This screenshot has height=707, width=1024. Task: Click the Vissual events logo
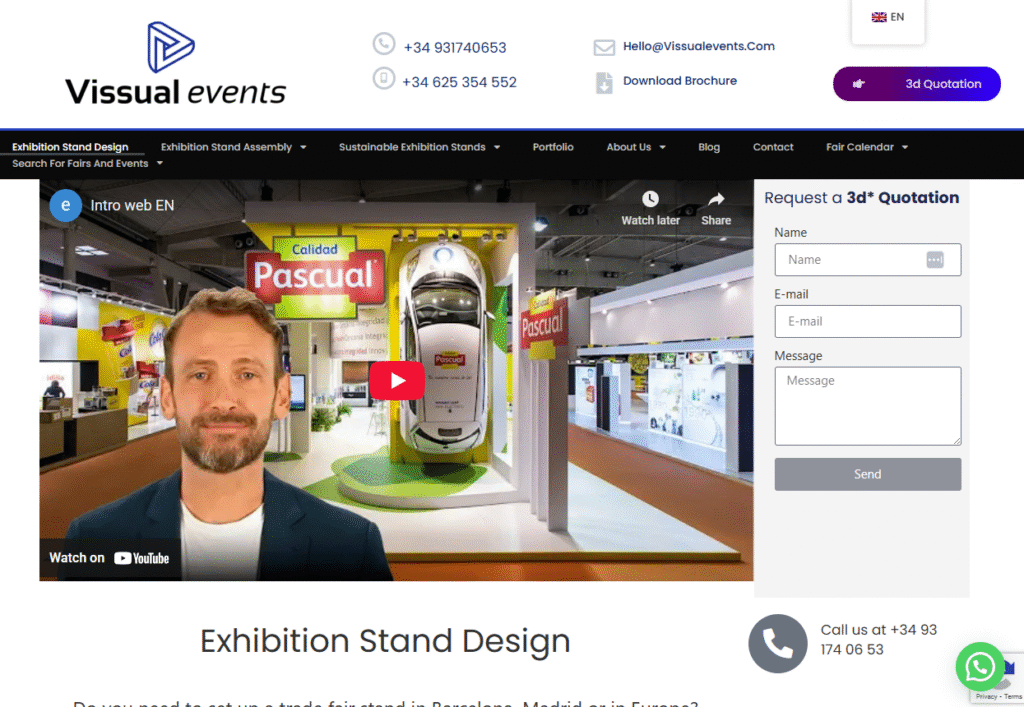click(x=175, y=64)
